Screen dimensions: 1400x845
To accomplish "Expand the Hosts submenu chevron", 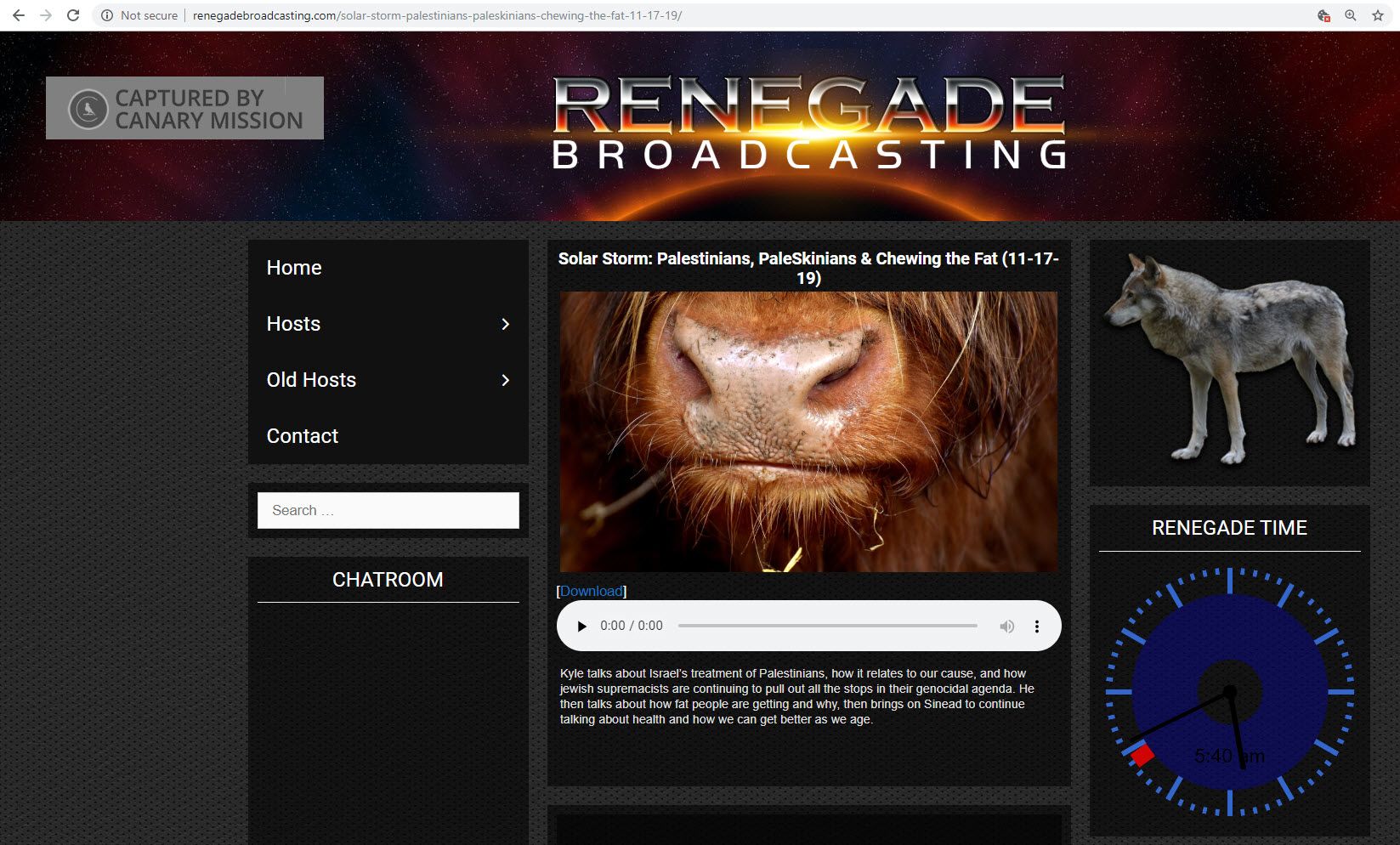I will point(505,324).
